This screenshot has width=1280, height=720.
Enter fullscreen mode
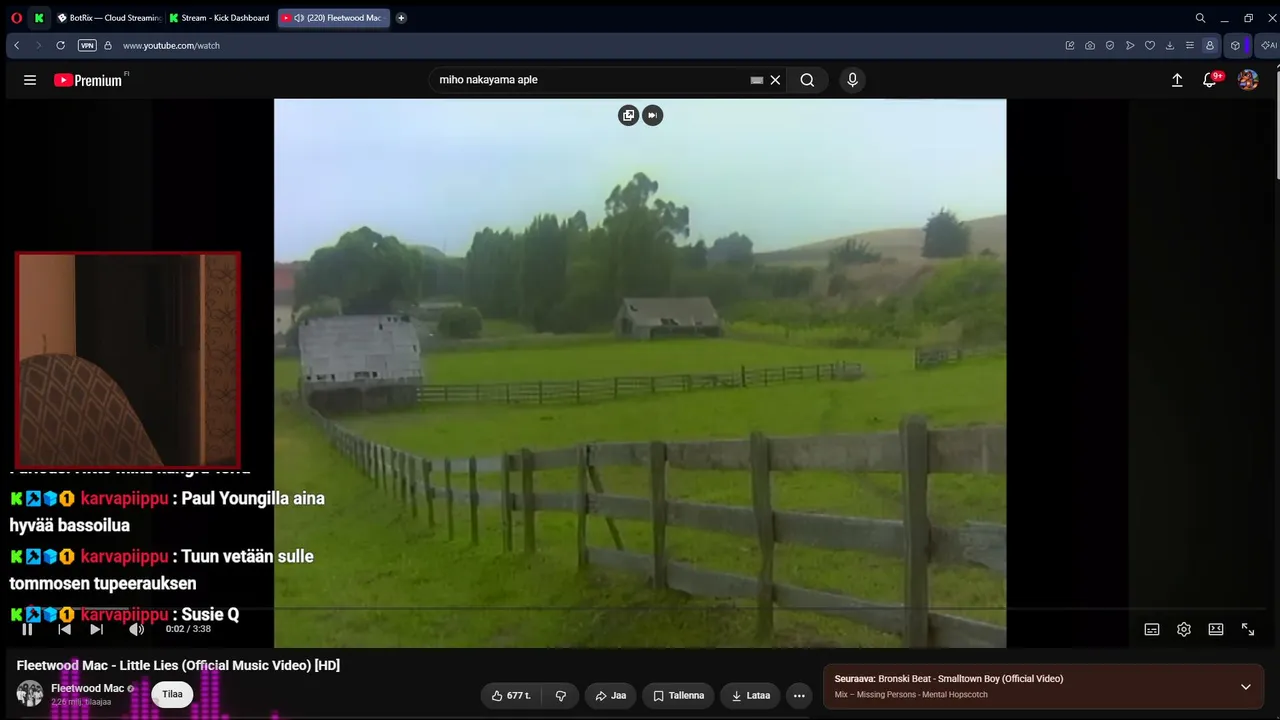1248,629
